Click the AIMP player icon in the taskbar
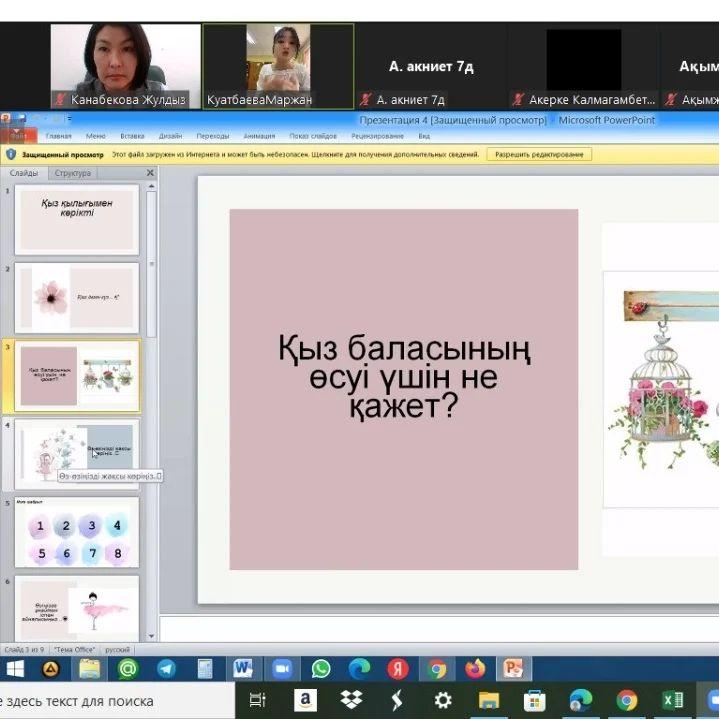719x719 pixels. click(x=51, y=669)
